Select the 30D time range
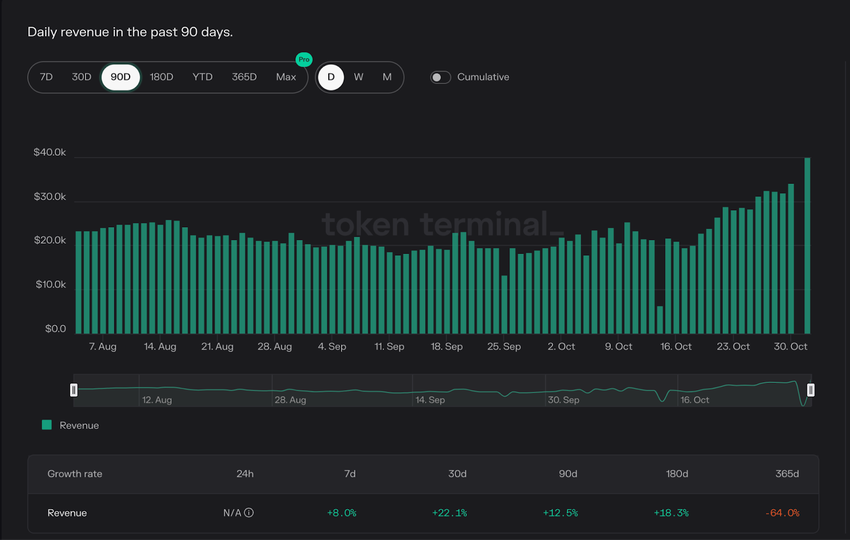The width and height of the screenshot is (850, 540). (x=81, y=77)
